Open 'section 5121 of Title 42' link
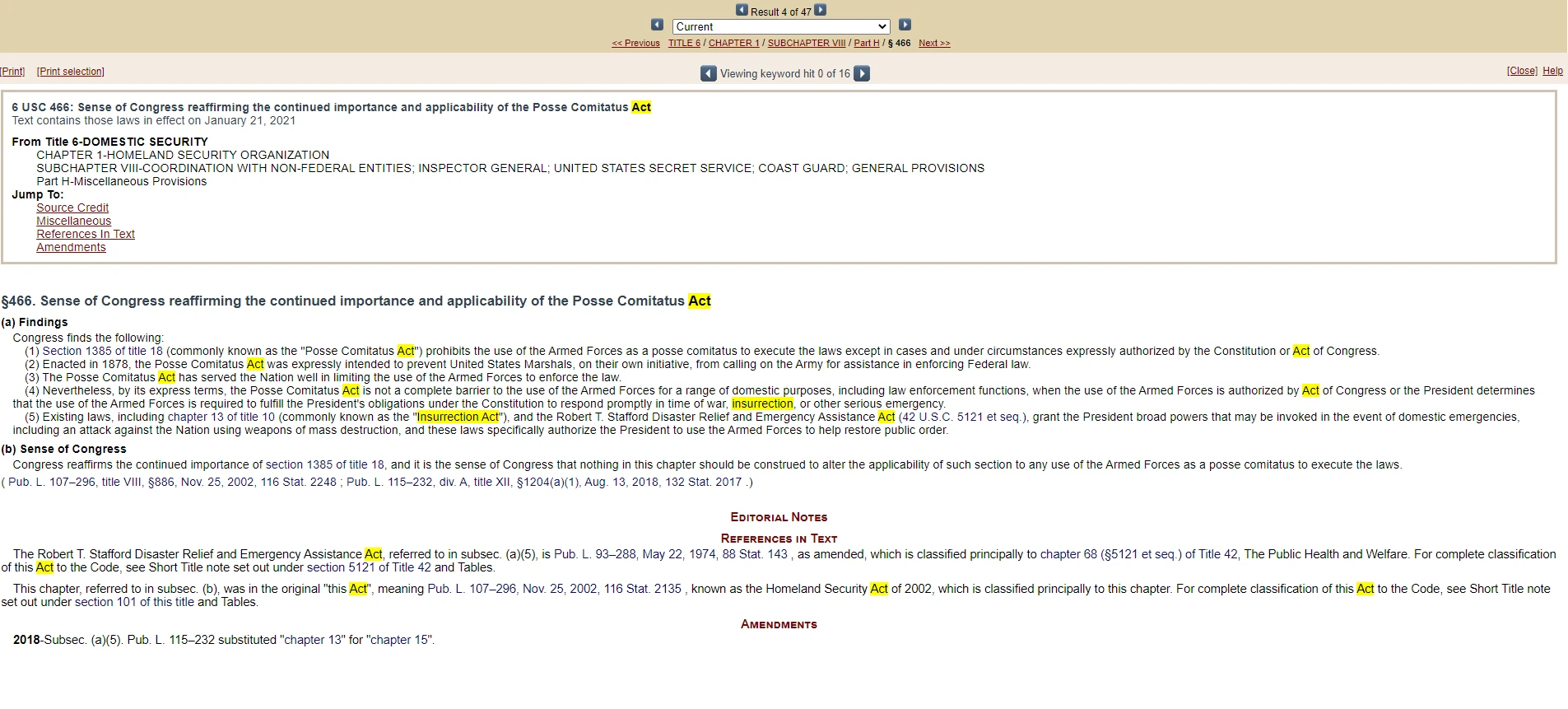Image resolution: width=1568 pixels, height=709 pixels. (369, 567)
